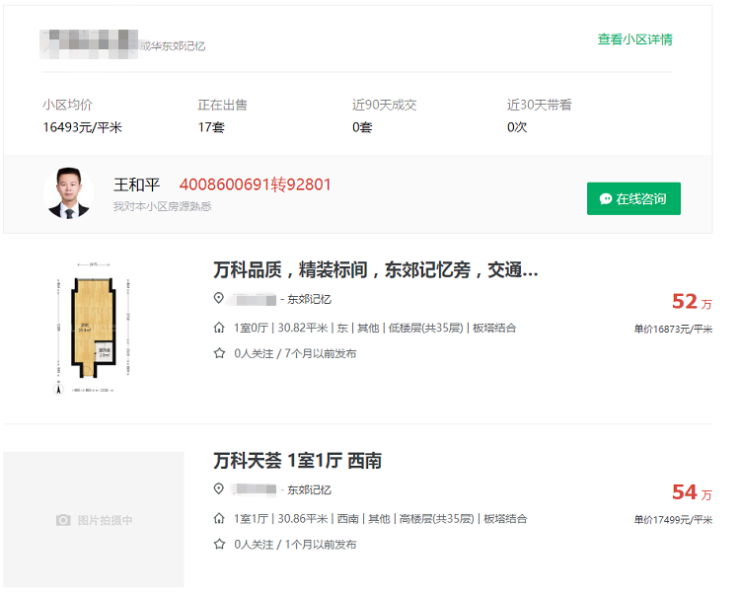Click 我对本小区房源熟悉 agent tagline
Viewport: 740px width, 595px height.
(162, 206)
